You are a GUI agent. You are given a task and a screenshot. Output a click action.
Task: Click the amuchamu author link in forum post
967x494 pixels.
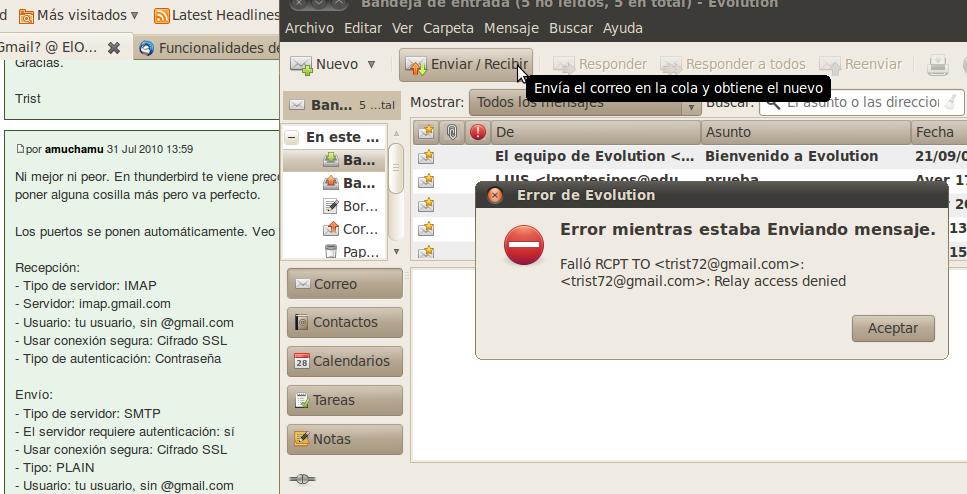tap(74, 149)
